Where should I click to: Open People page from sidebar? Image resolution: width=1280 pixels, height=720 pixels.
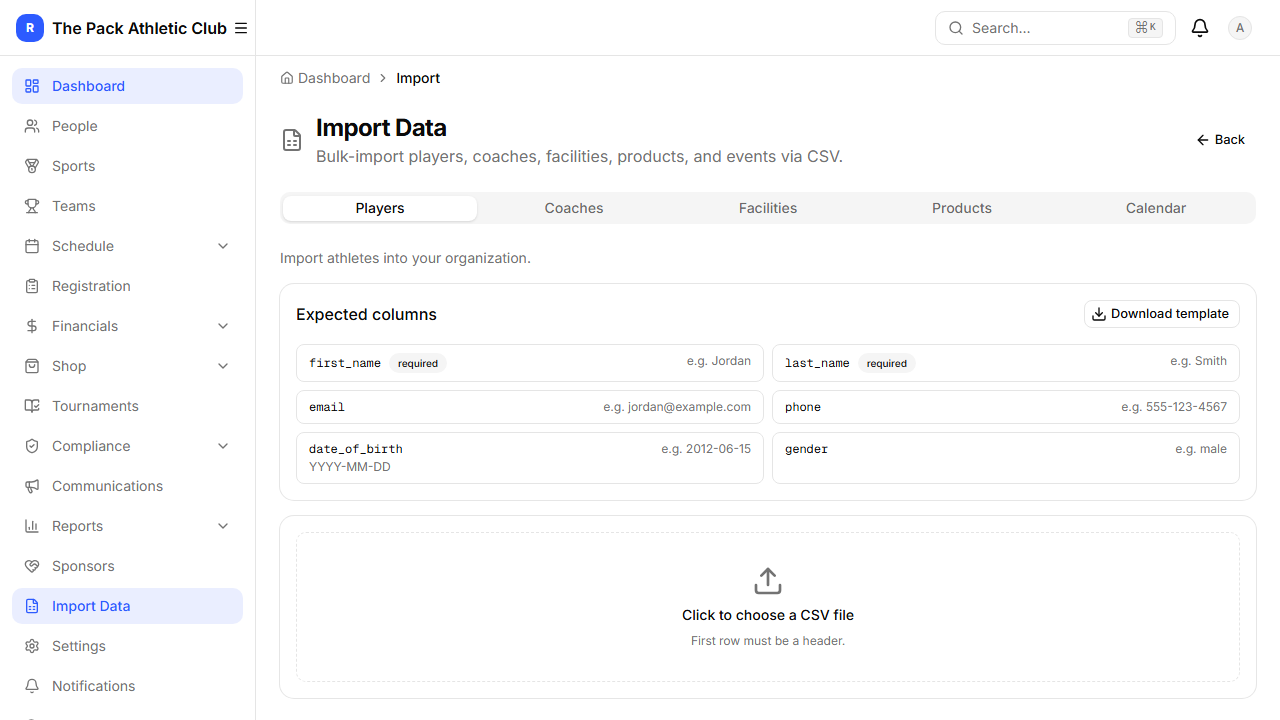[127, 126]
